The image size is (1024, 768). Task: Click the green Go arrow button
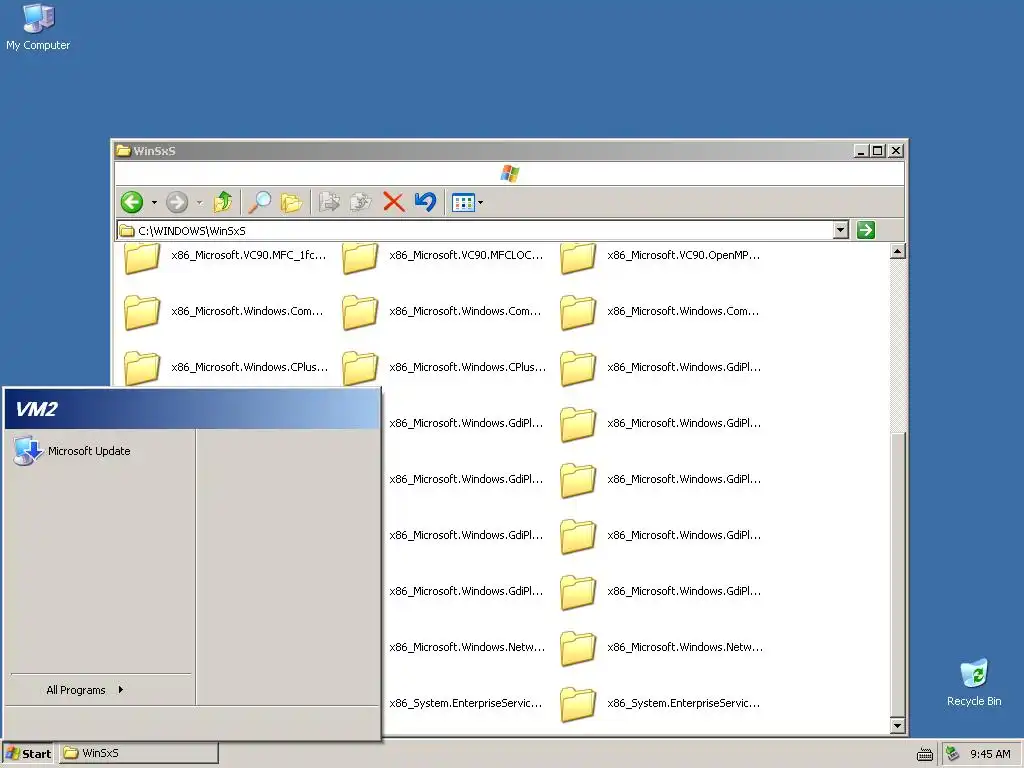point(866,230)
